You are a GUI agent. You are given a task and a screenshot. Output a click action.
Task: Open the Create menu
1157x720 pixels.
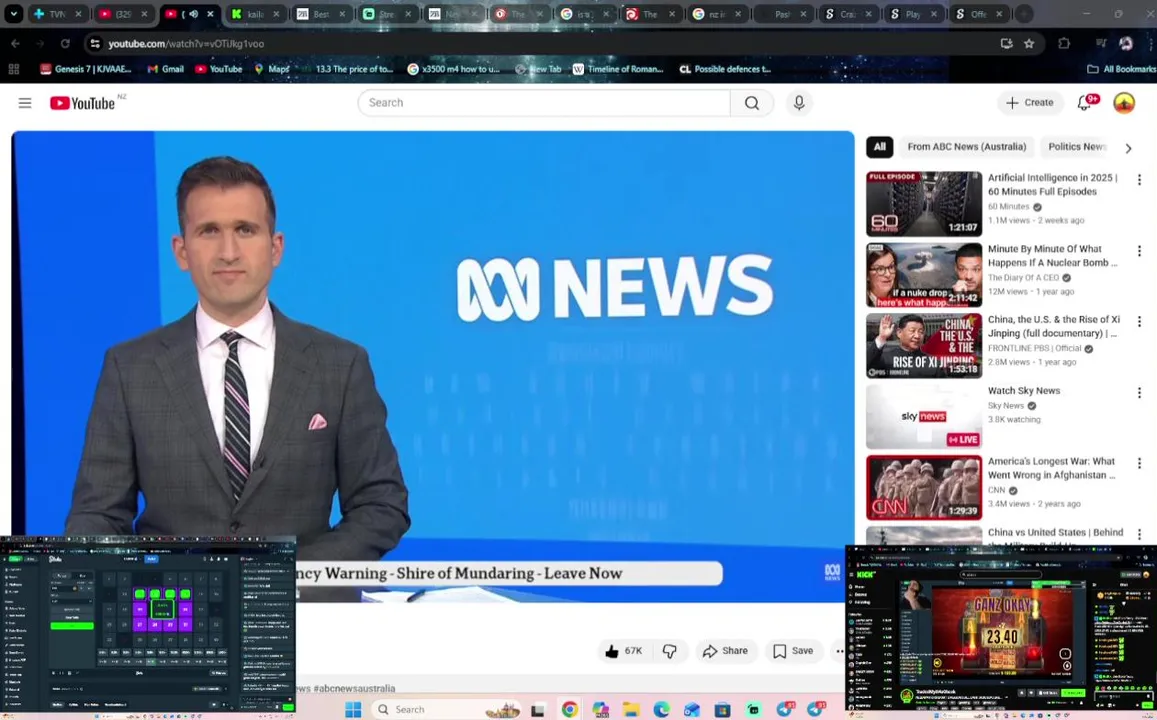pos(1030,103)
